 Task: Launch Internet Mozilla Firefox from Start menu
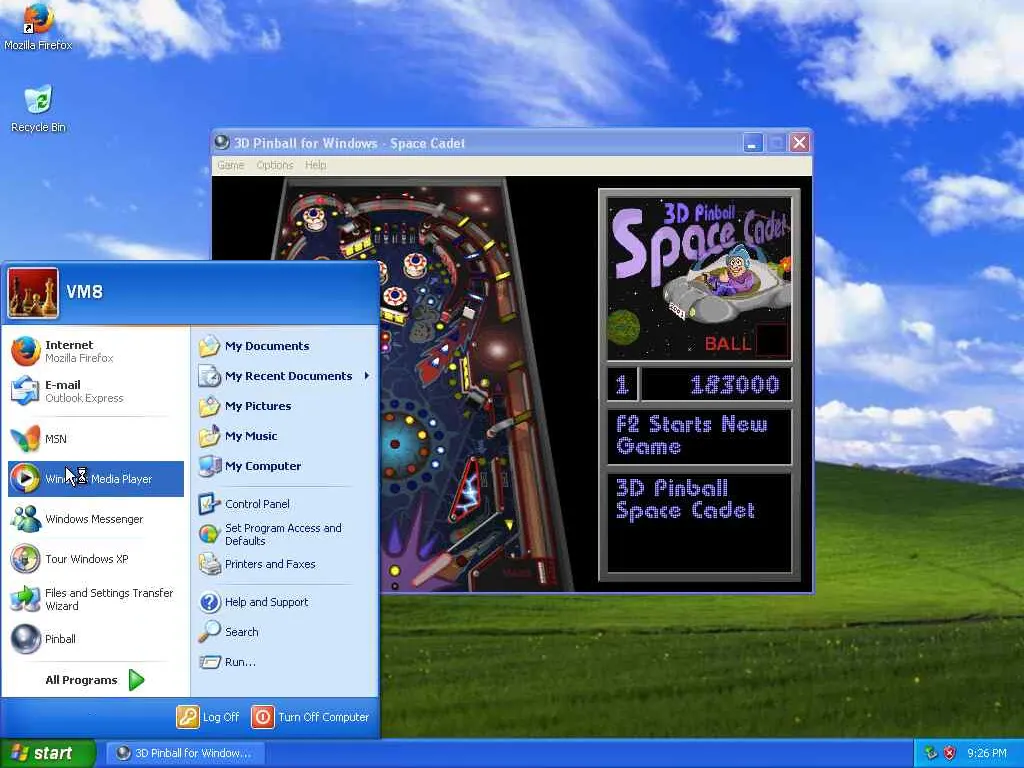point(96,351)
